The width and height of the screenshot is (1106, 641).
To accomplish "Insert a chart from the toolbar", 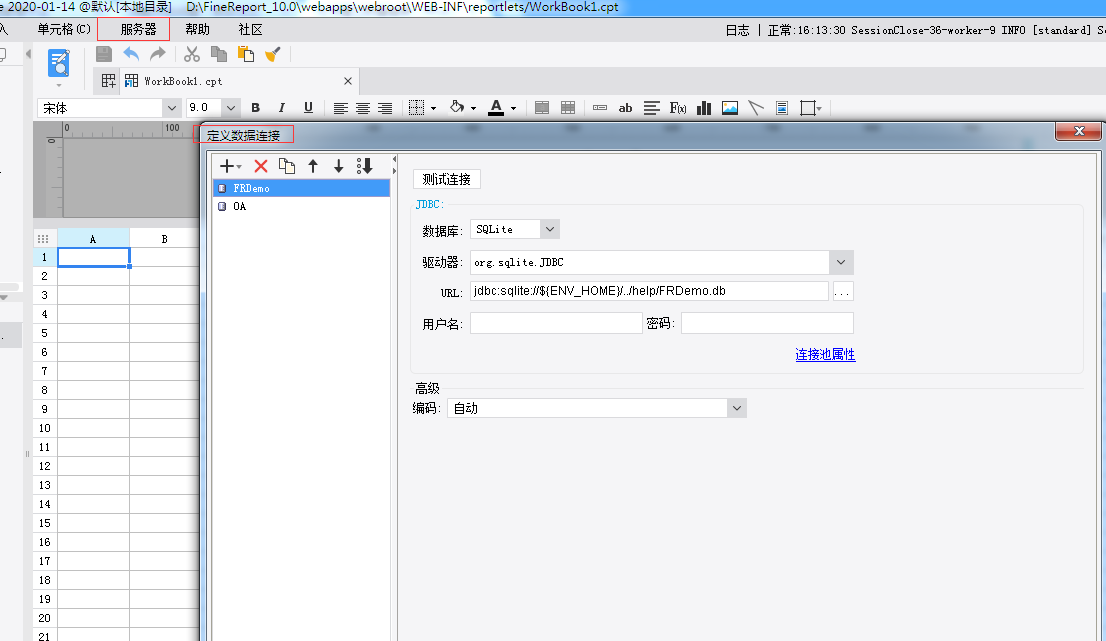I will click(704, 108).
